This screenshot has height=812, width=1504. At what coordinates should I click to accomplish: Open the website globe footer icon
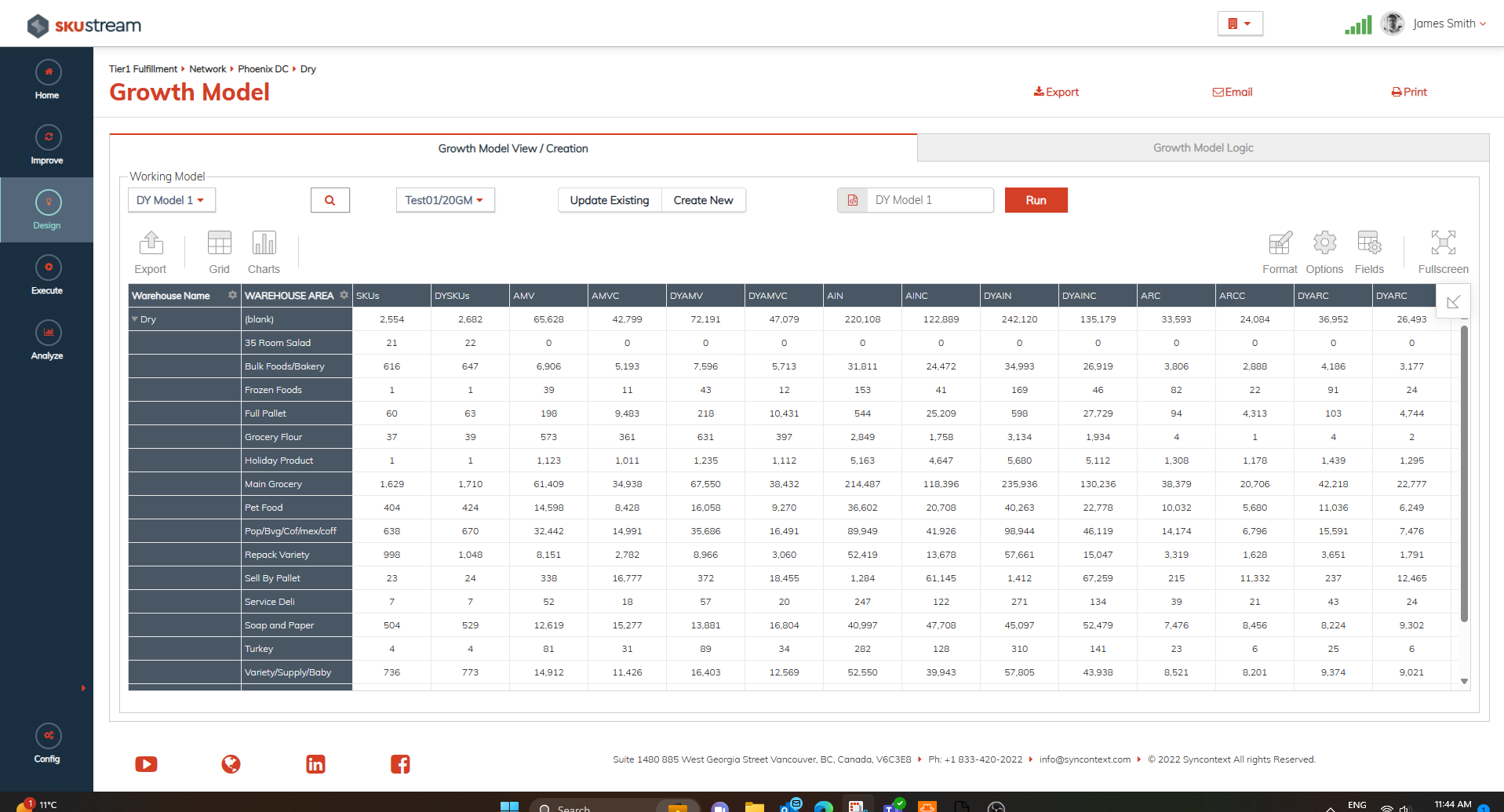231,764
